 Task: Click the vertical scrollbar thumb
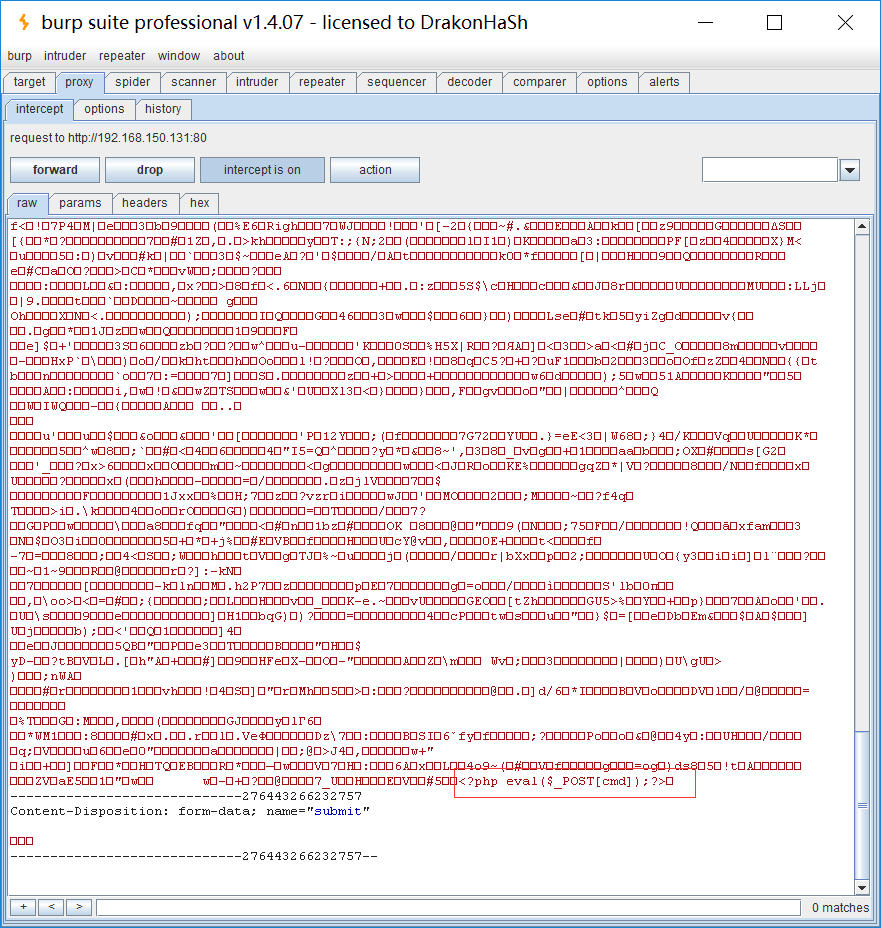862,805
